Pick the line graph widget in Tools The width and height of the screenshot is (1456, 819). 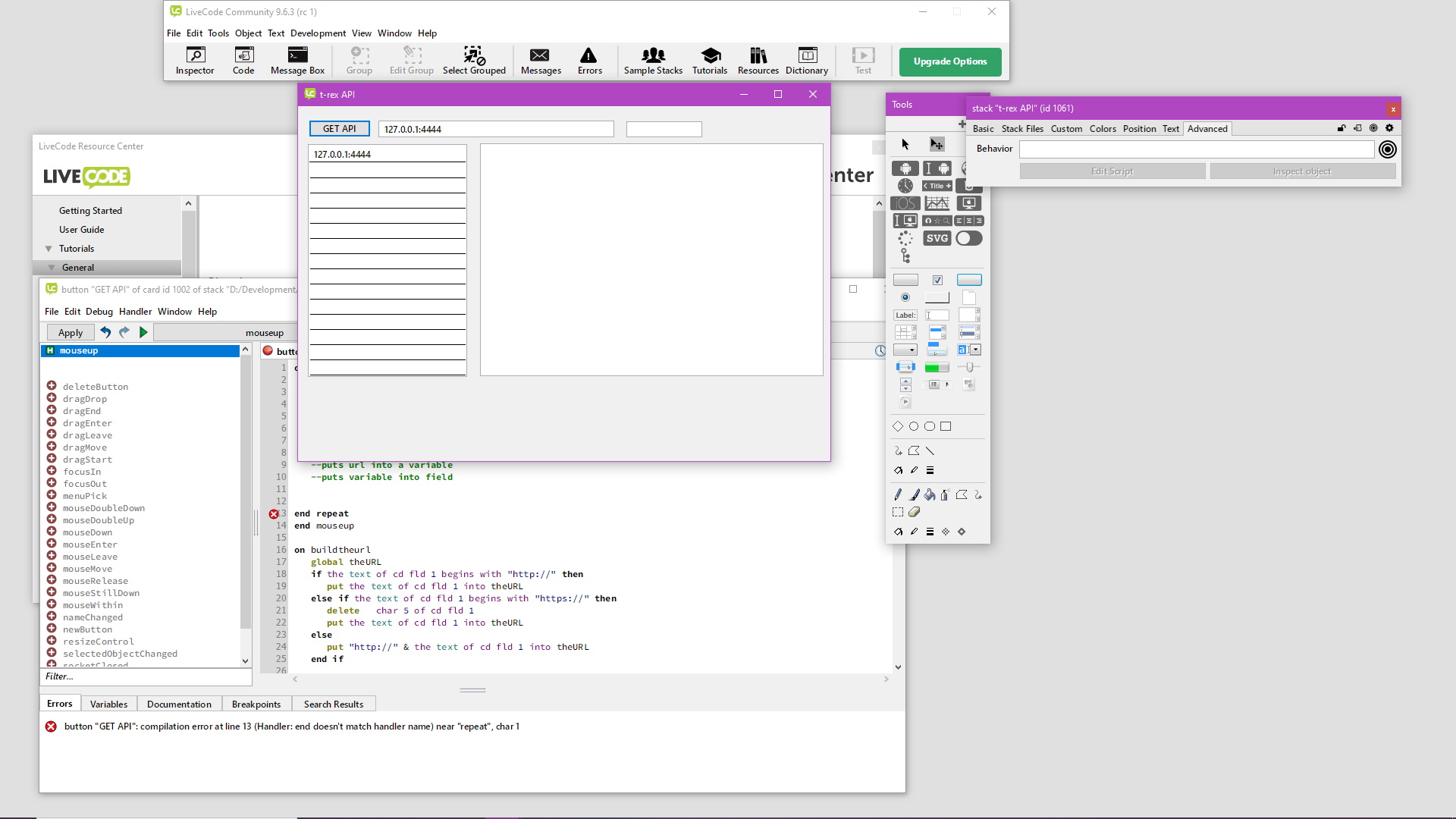point(937,203)
